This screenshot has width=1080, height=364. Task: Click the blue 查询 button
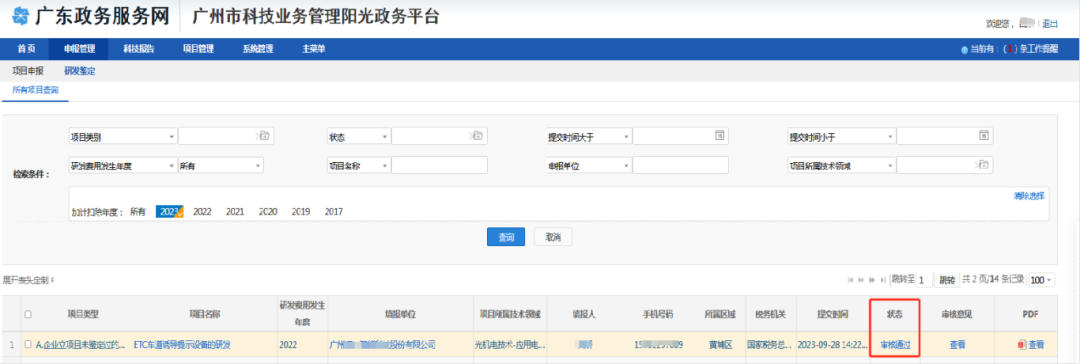(506, 237)
